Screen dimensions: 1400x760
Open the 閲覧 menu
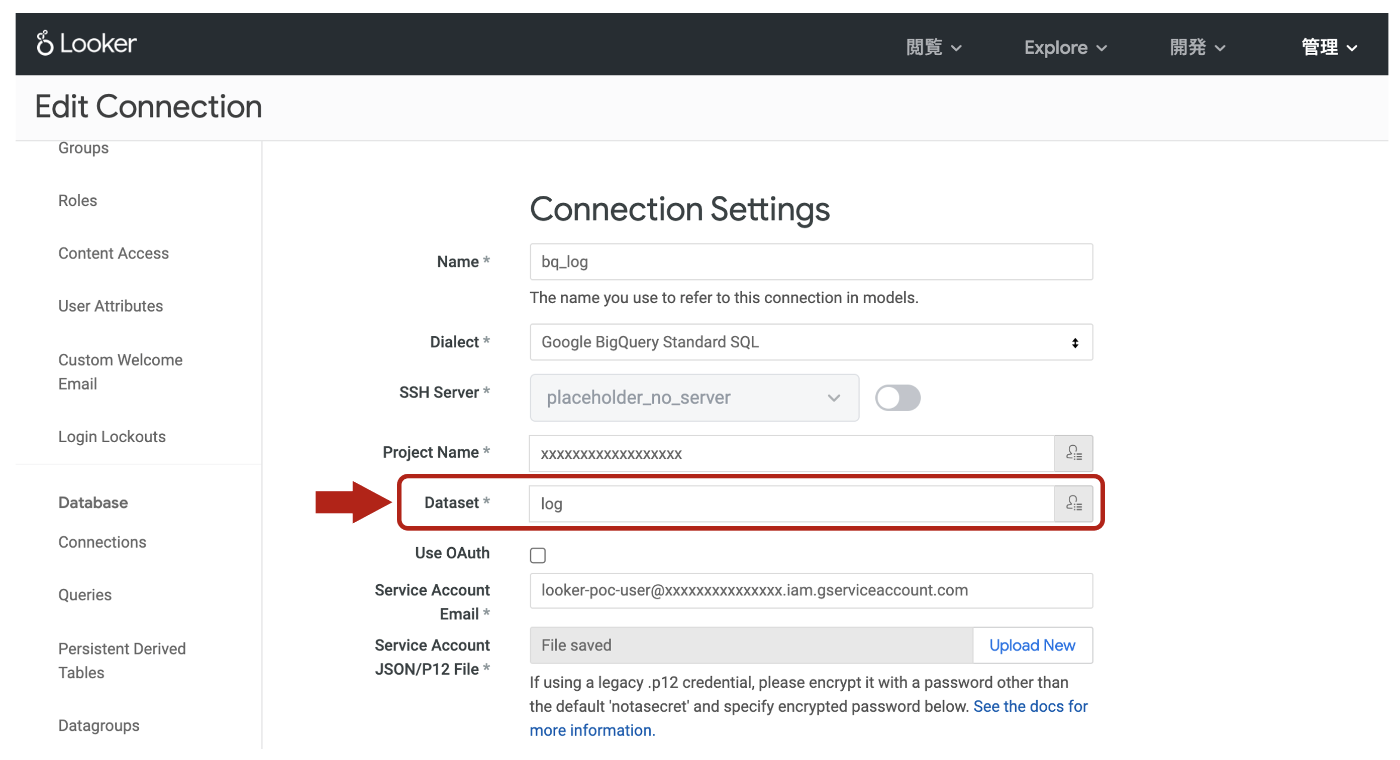tap(934, 47)
